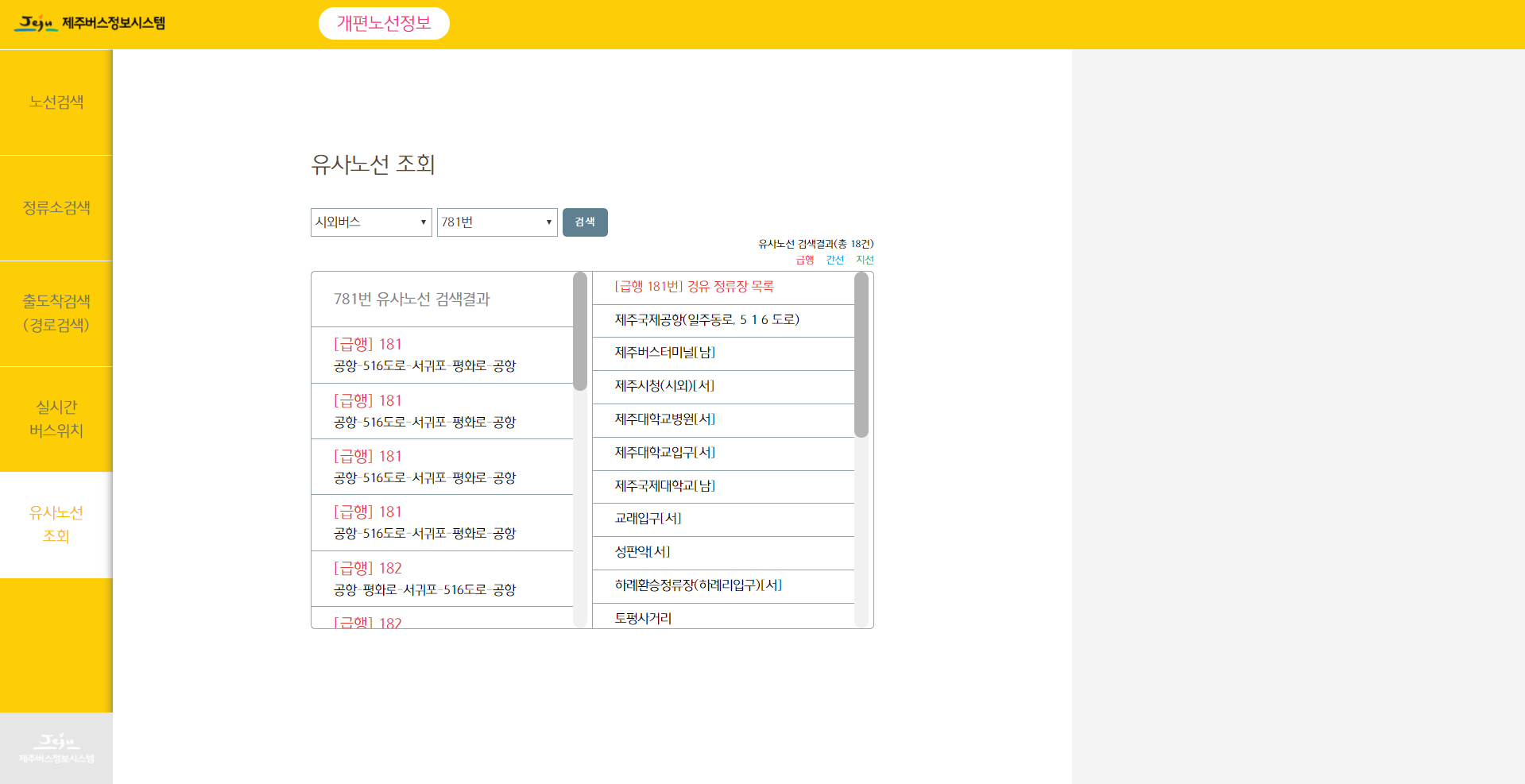Image resolution: width=1525 pixels, height=784 pixels.
Task: Filter results by 지선 branch routes
Action: point(865,259)
